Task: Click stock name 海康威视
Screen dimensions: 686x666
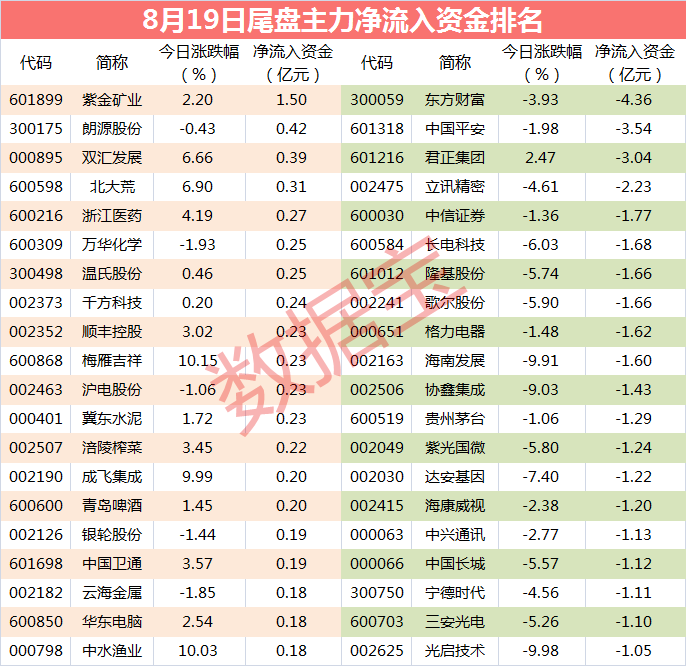Action: 455,506
